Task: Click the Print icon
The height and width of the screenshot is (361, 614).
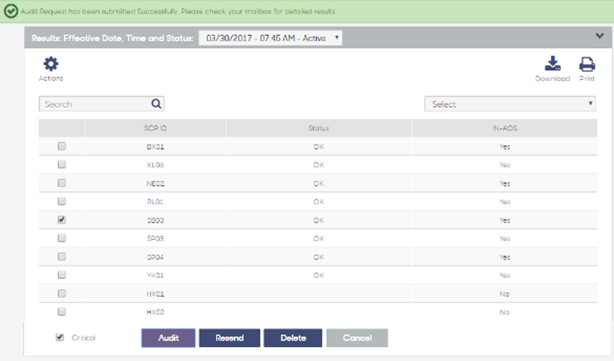Action: click(587, 64)
